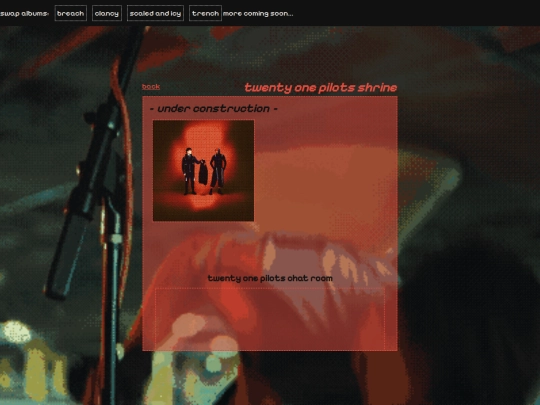Open the breach album cover image
Image resolution: width=540 pixels, height=405 pixels.
tap(204, 170)
